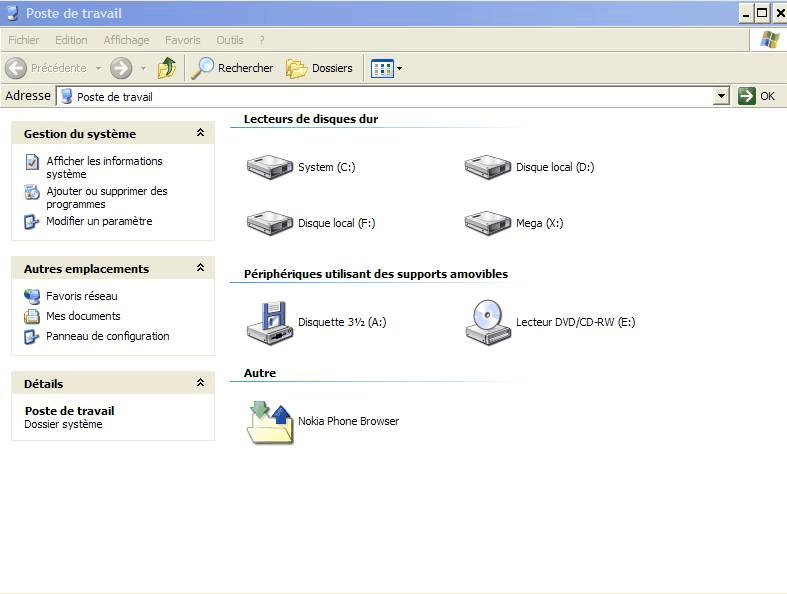Open the Outils menu
Screen dimensions: 787x594
click(x=230, y=40)
